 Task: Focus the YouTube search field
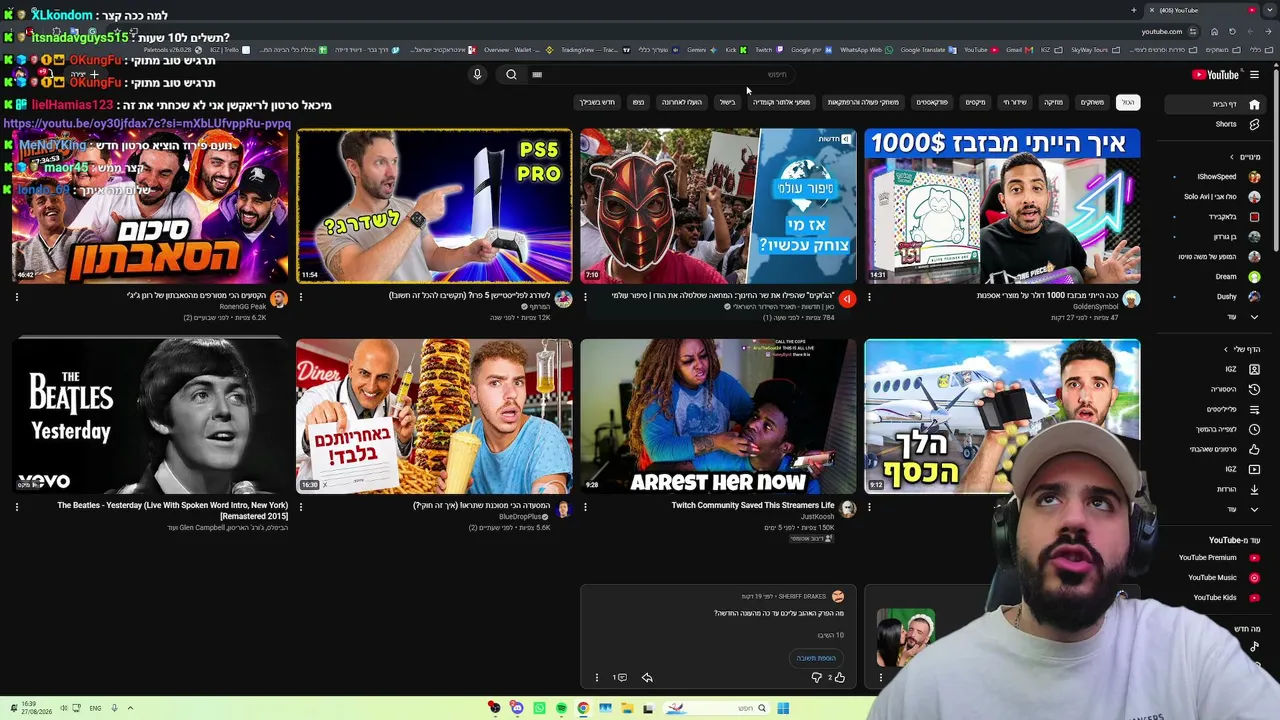[662, 74]
